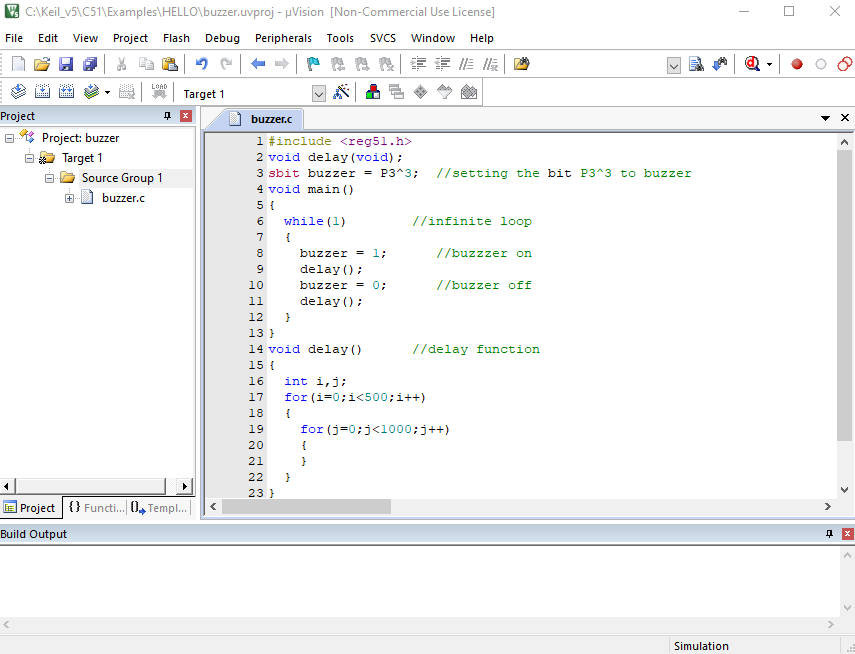Image resolution: width=855 pixels, height=654 pixels.
Task: Pin or unpin Build Output panel
Action: pos(829,534)
